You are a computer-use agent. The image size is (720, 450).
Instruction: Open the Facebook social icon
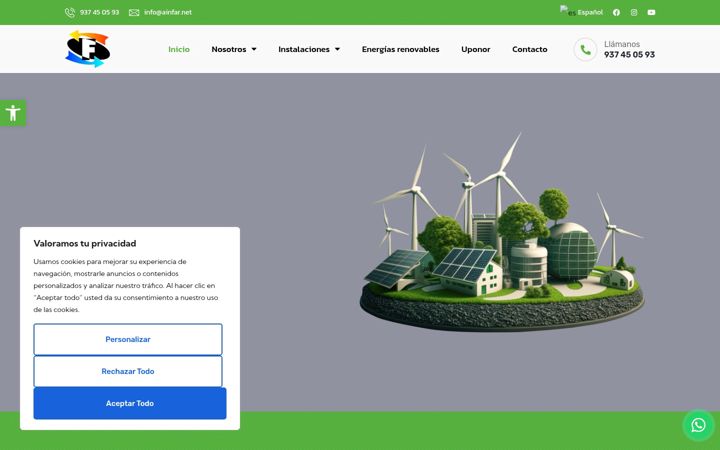(616, 12)
